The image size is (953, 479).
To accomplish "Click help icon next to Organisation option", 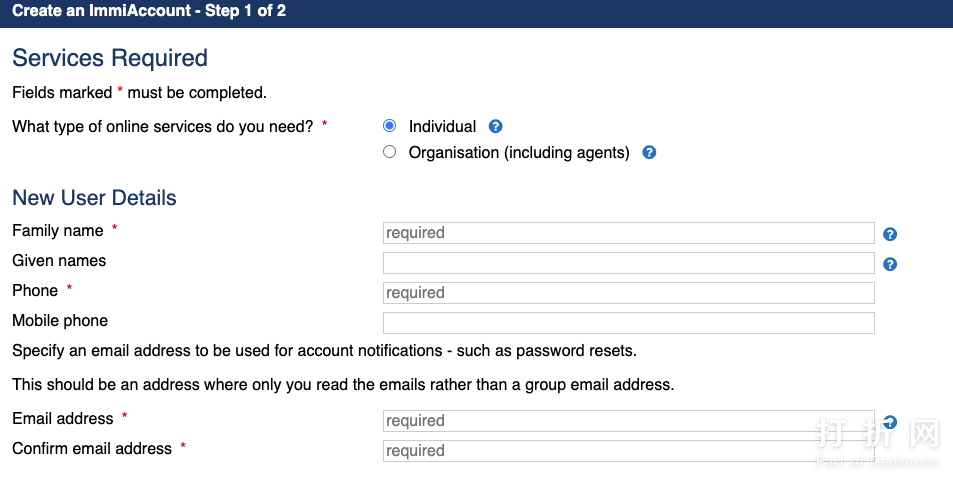I will click(649, 153).
